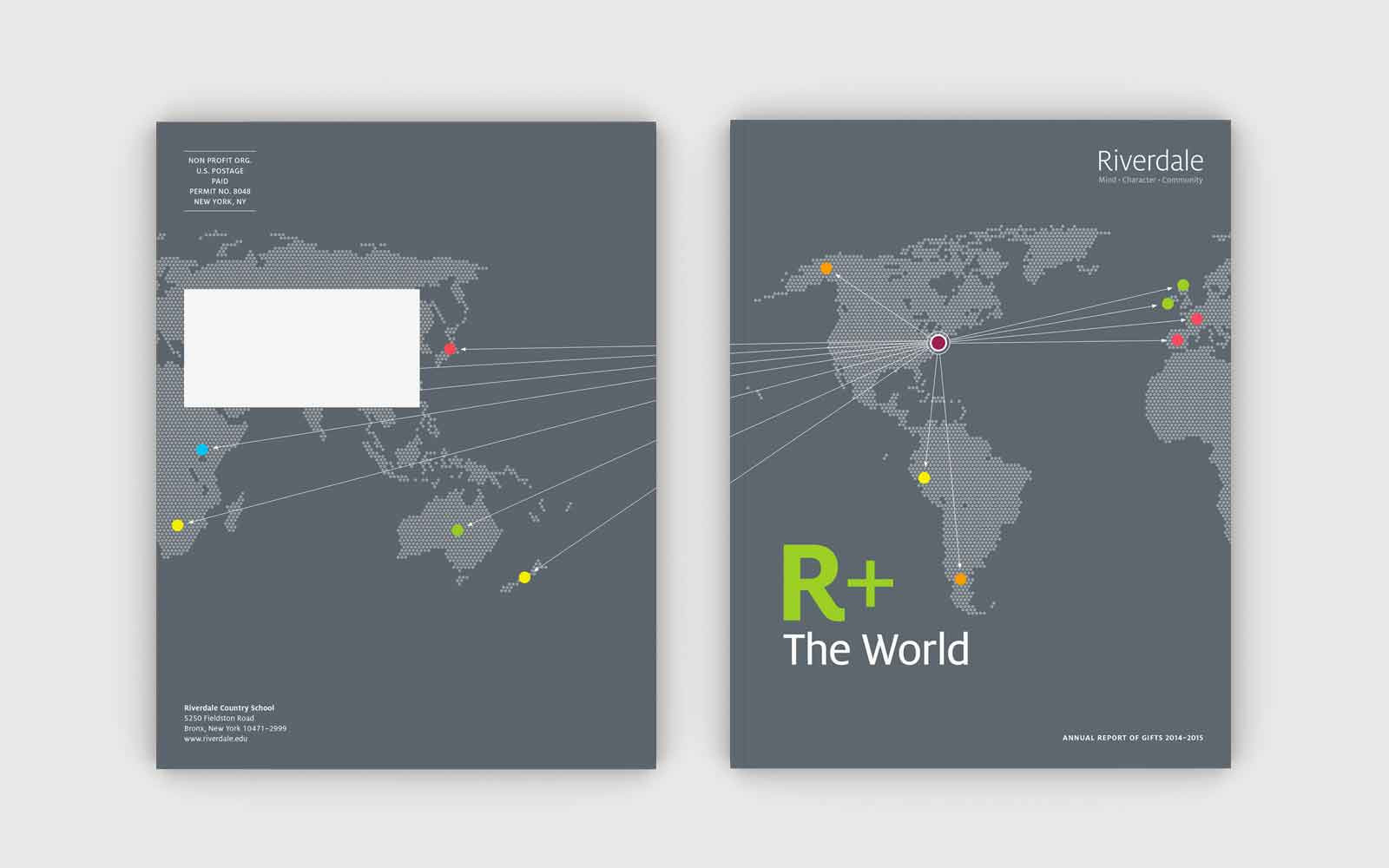Click the orange dot on Alaska

pos(826,268)
